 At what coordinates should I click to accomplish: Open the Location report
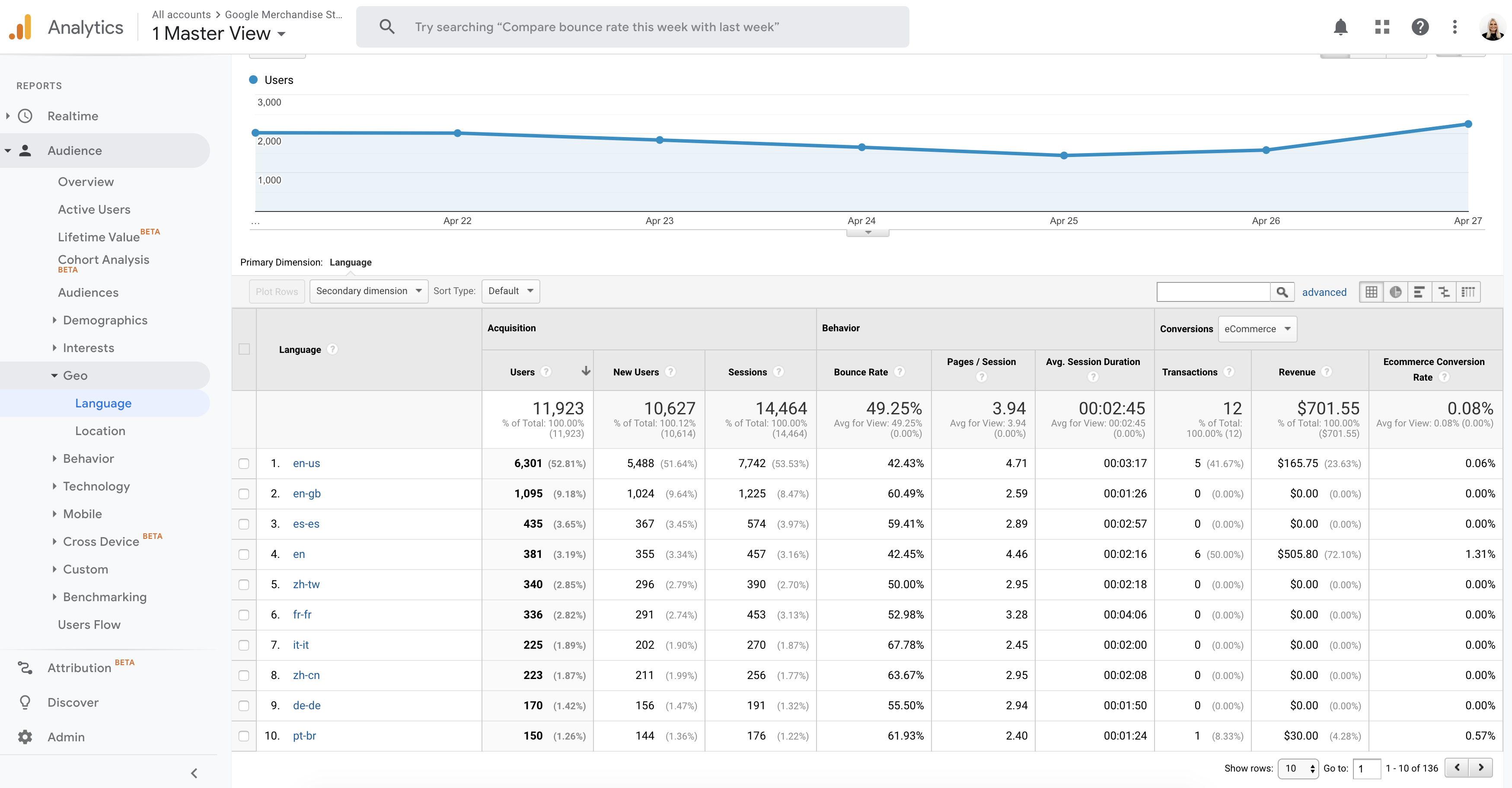pos(100,430)
